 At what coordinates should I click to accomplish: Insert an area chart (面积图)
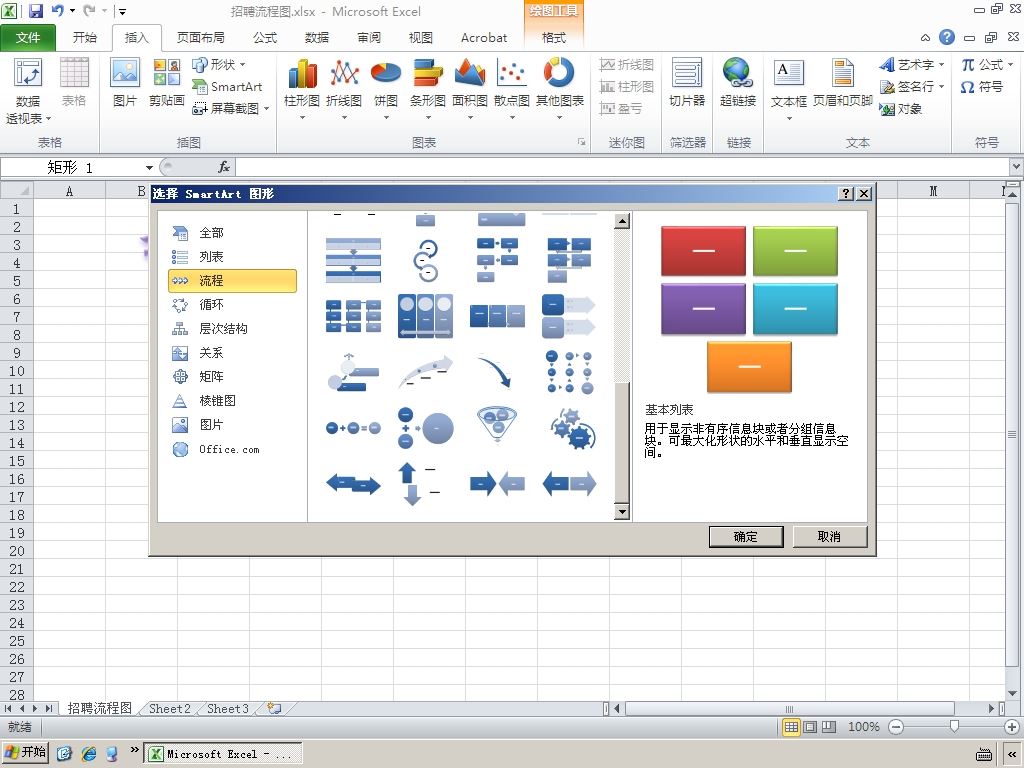(x=470, y=89)
